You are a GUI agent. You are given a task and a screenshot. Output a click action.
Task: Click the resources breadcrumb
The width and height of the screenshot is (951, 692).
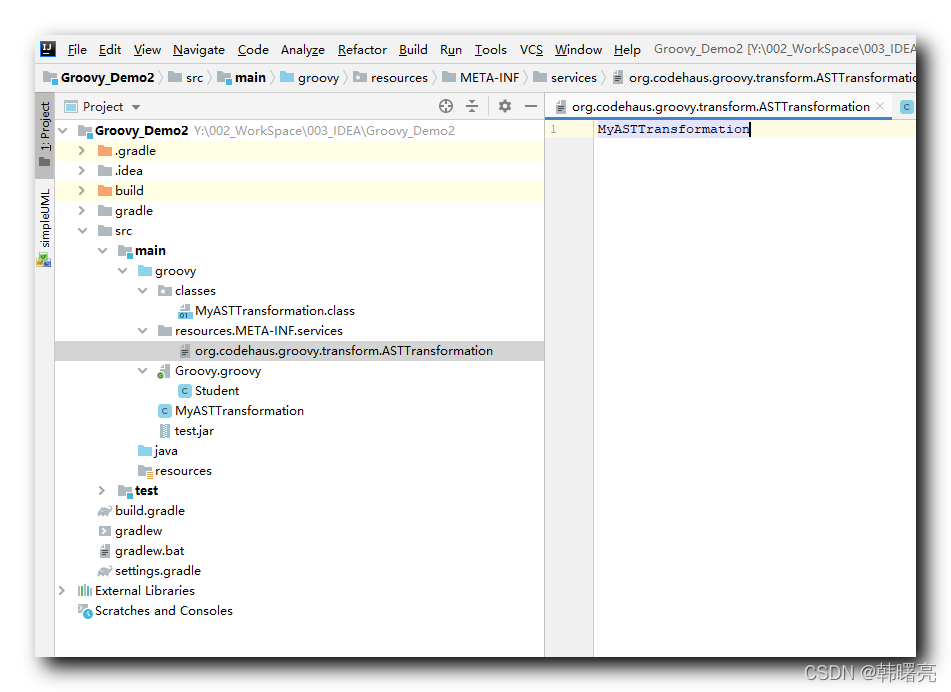[x=391, y=78]
